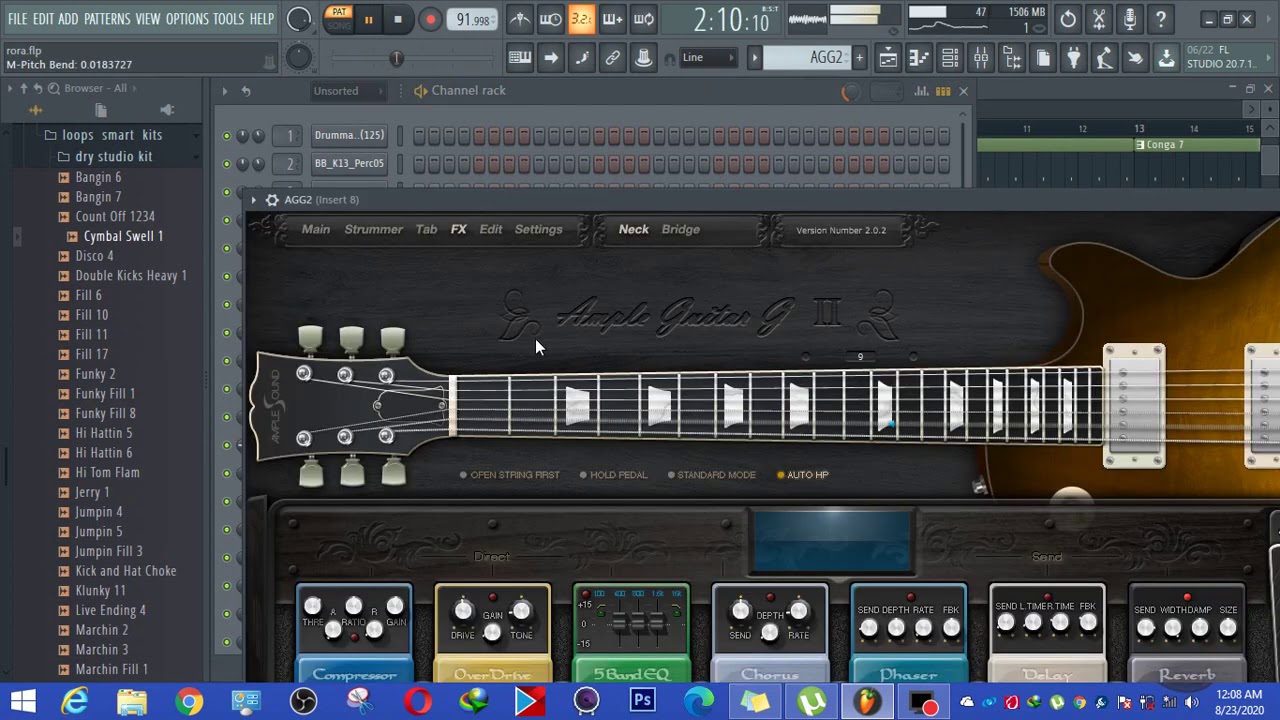Toggle the metronome icon

[520, 19]
